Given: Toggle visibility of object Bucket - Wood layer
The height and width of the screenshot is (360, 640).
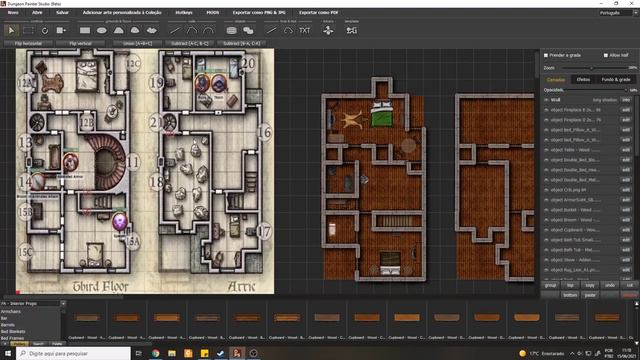Looking at the screenshot, I should coord(547,210).
